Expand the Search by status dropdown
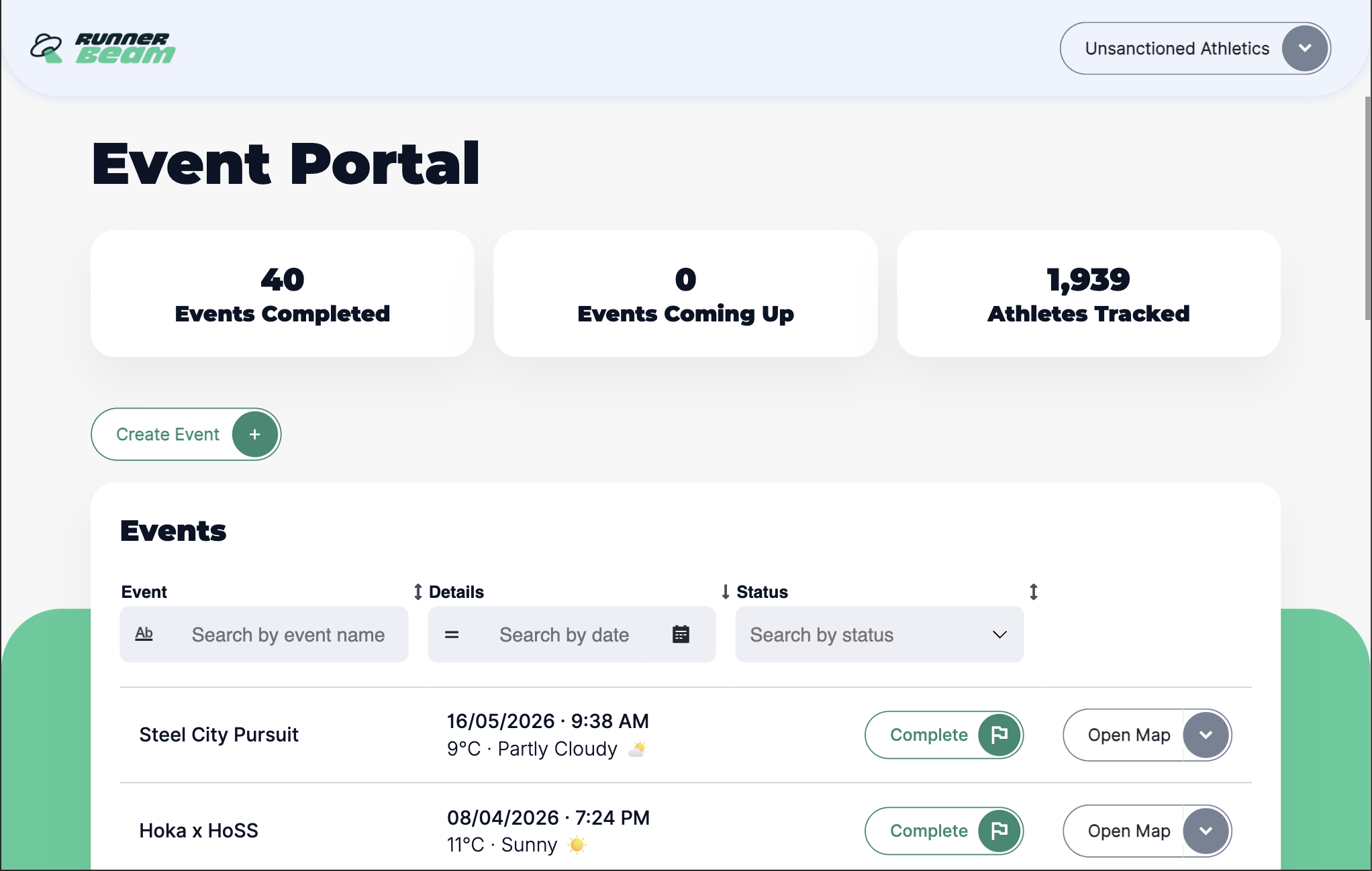The width and height of the screenshot is (1372, 871). (879, 635)
